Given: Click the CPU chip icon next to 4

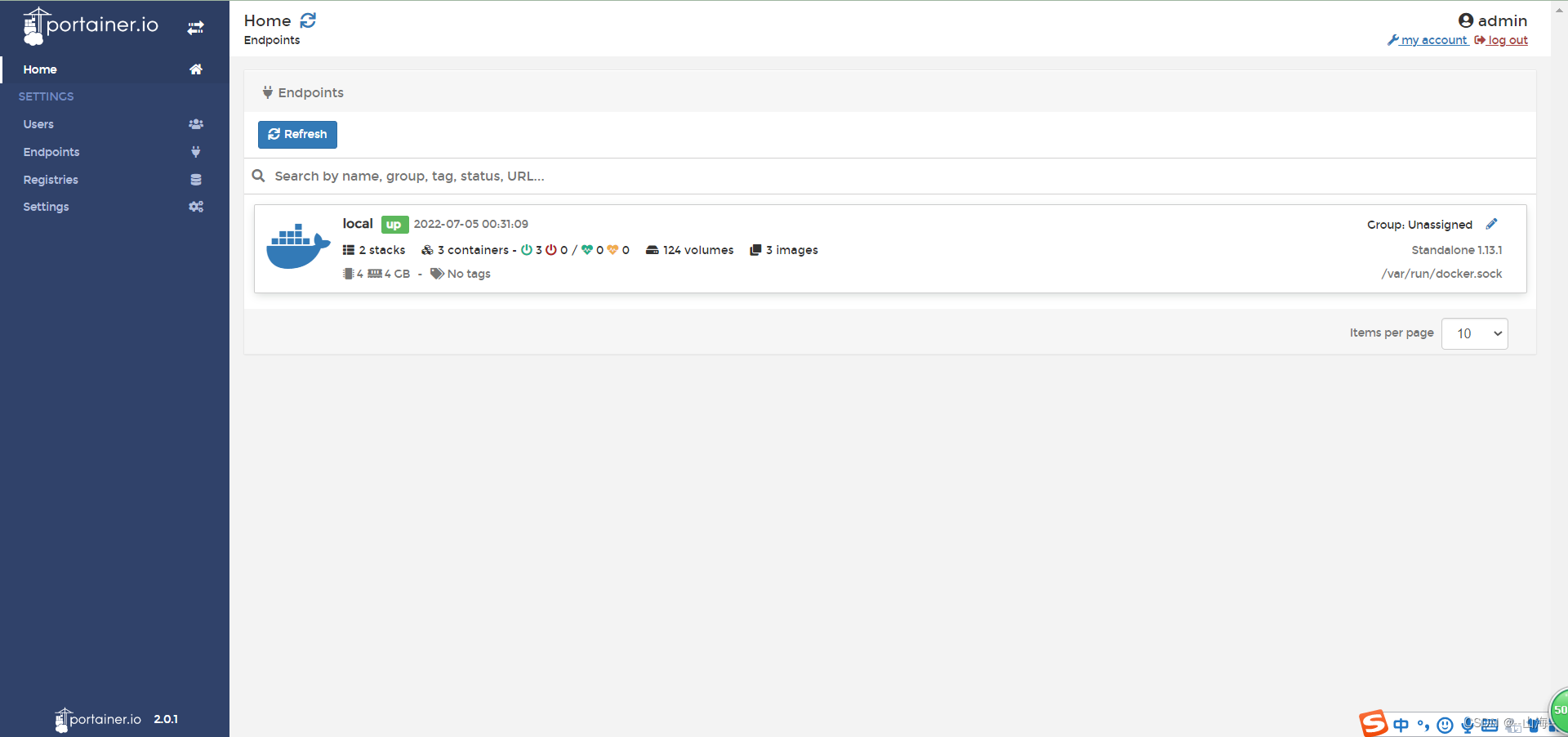Looking at the screenshot, I should coord(349,274).
